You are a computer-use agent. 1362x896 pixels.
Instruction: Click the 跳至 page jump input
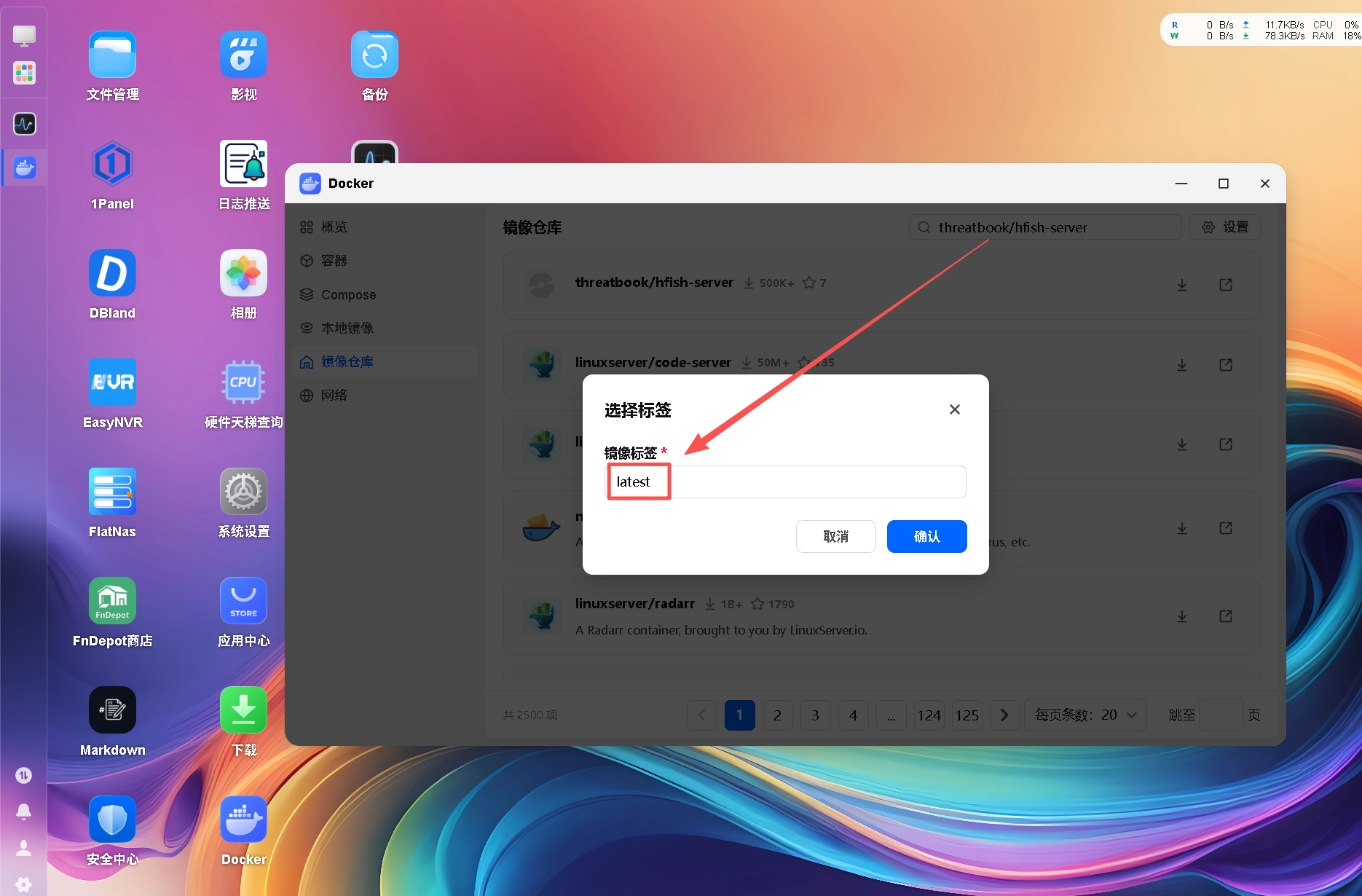point(1221,715)
